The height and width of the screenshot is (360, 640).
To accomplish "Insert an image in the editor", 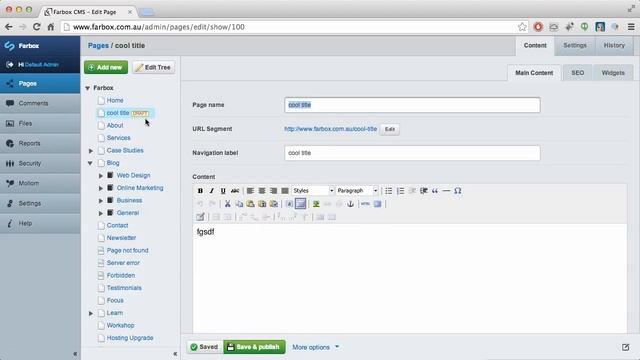I will point(316,204).
